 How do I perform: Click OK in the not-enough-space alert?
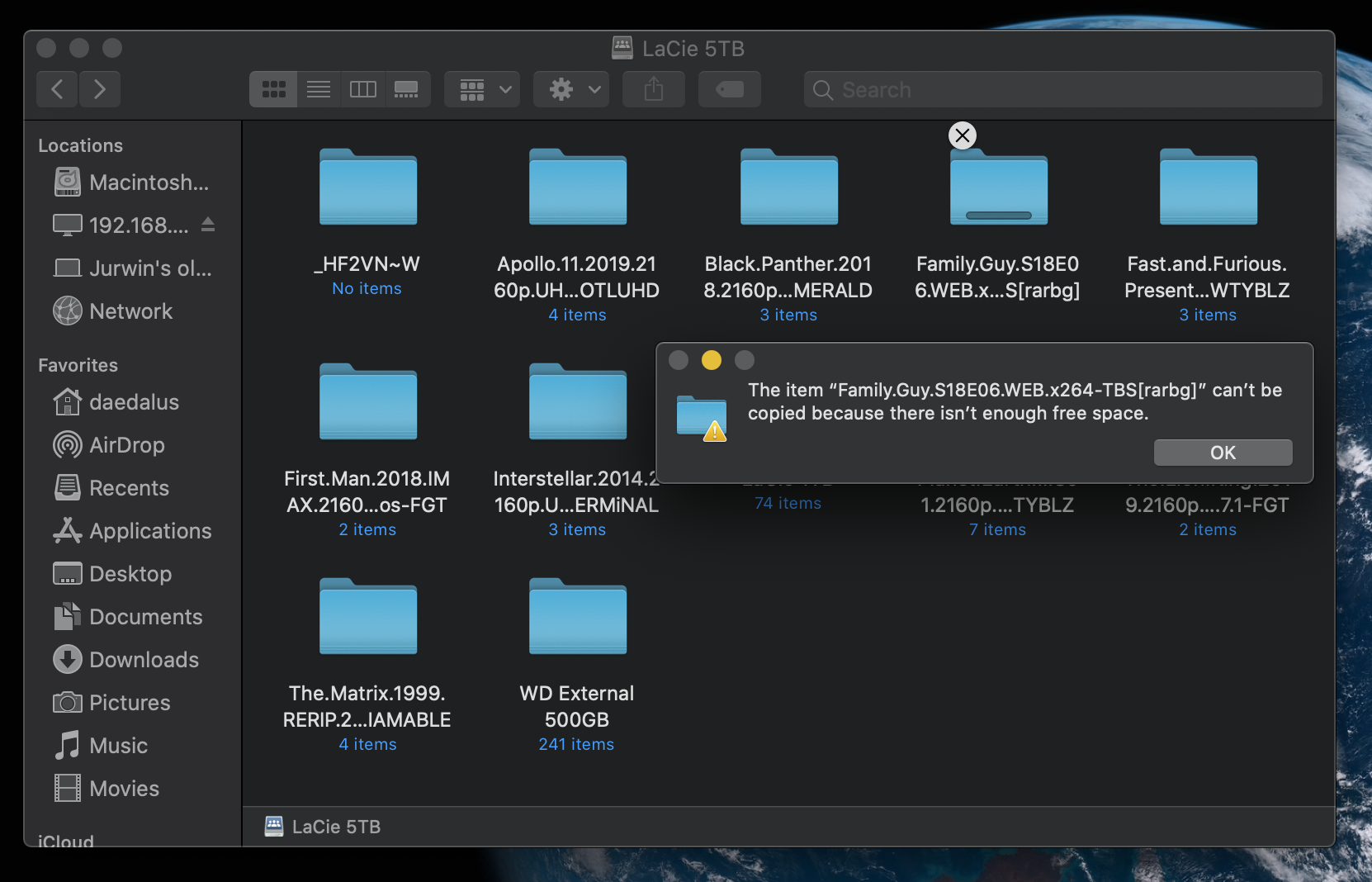(1223, 453)
